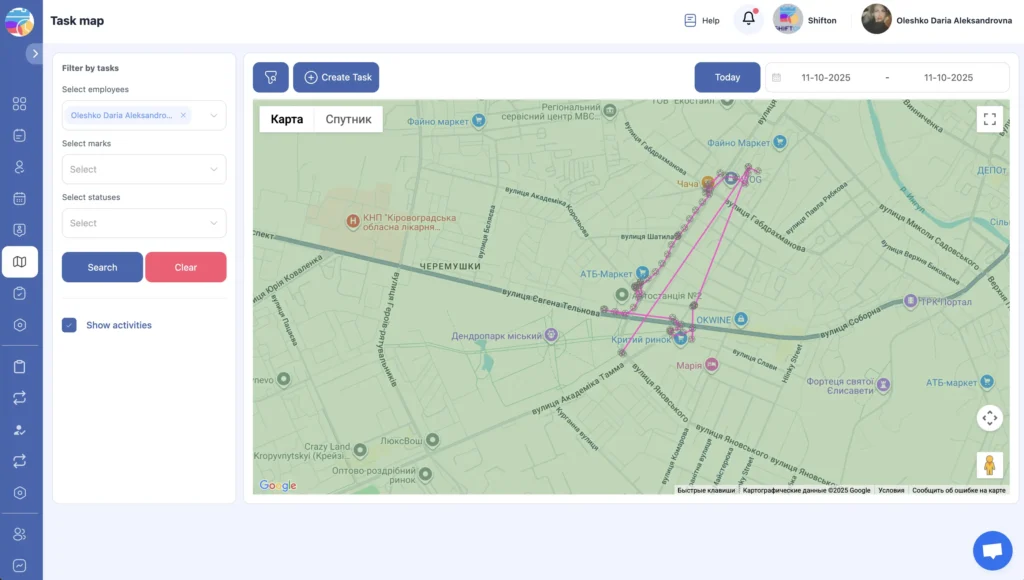Open the map panel icon in sidebar
This screenshot has width=1024, height=580.
[x=20, y=261]
